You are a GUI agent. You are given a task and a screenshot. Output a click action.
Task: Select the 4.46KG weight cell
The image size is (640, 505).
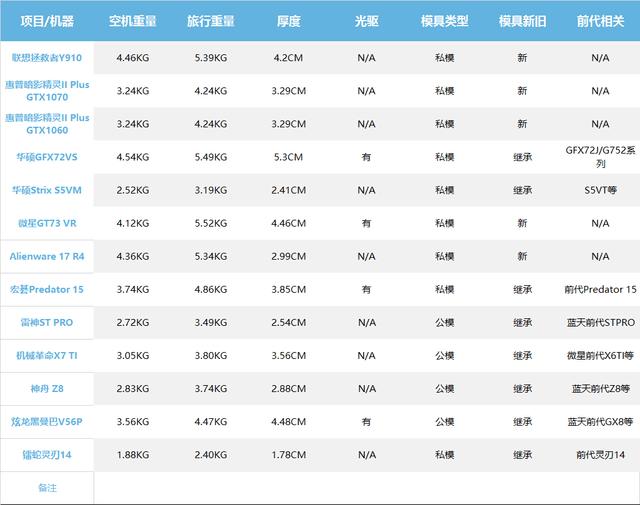133,58
